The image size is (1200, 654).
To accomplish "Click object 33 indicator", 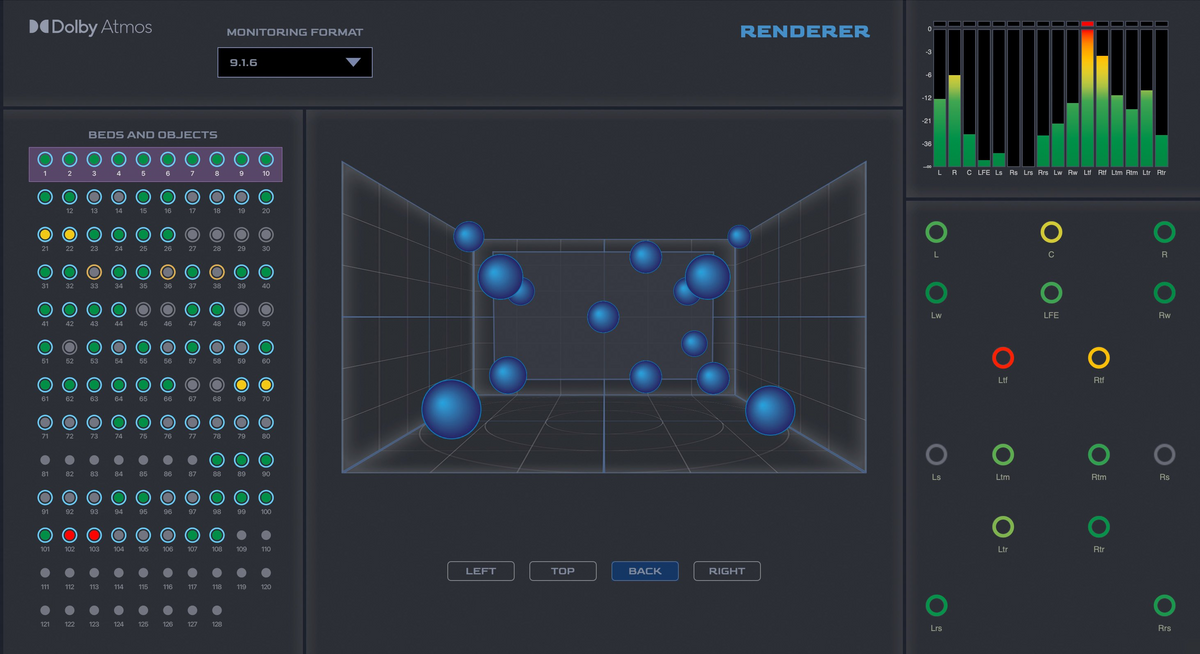I will pyautogui.click(x=94, y=272).
